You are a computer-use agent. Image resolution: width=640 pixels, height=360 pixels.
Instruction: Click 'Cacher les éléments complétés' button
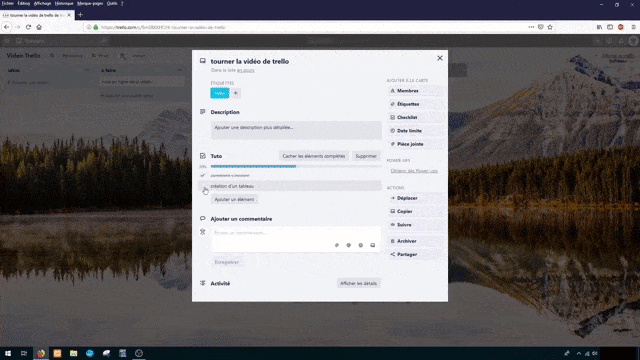click(x=313, y=156)
